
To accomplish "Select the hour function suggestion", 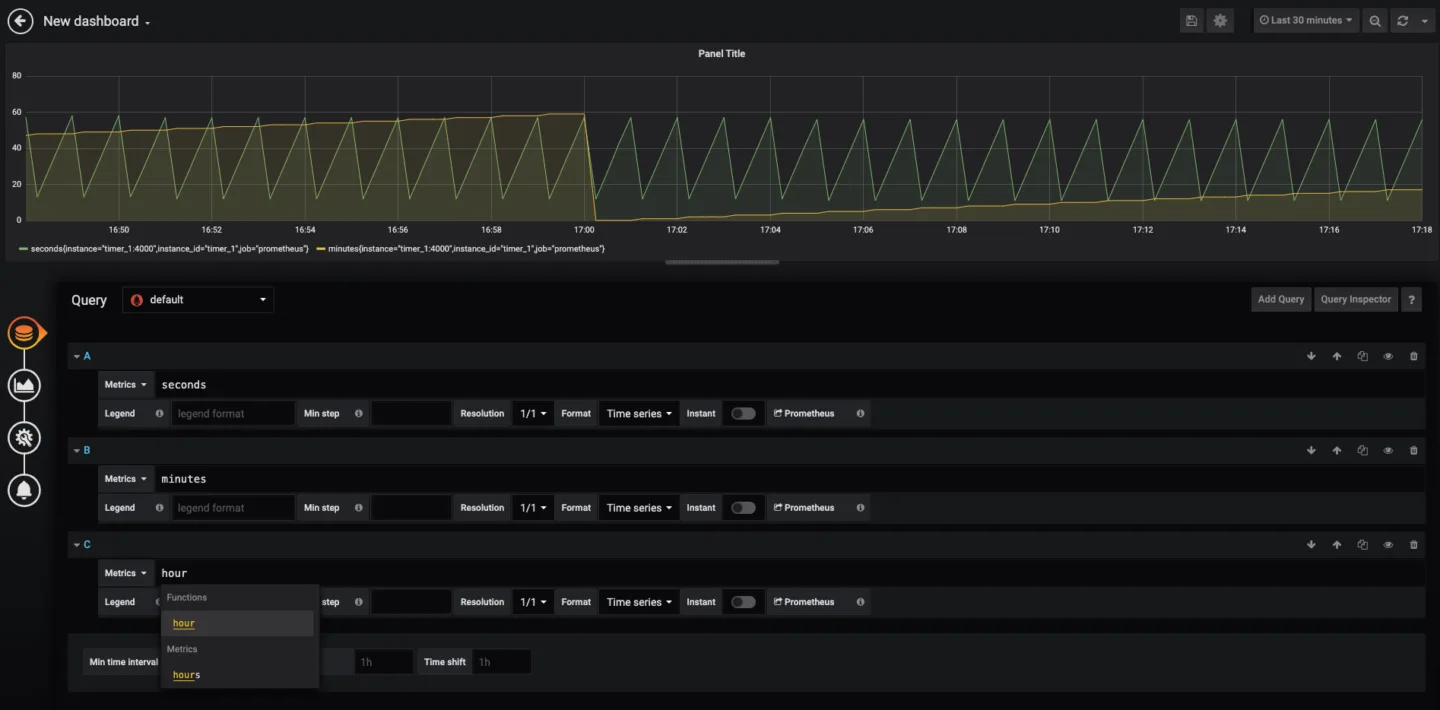I will 239,623.
